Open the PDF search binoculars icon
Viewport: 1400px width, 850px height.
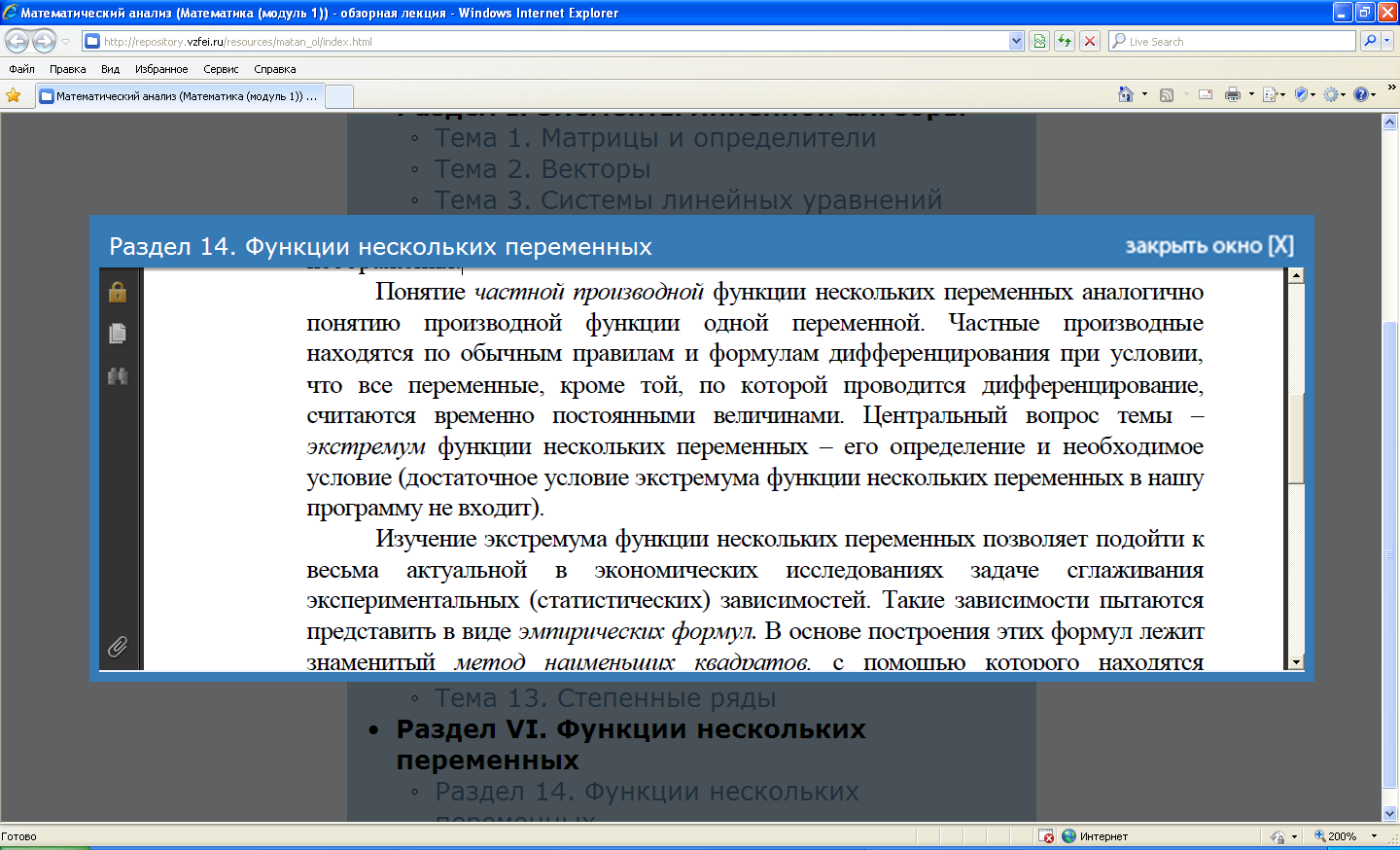click(118, 375)
